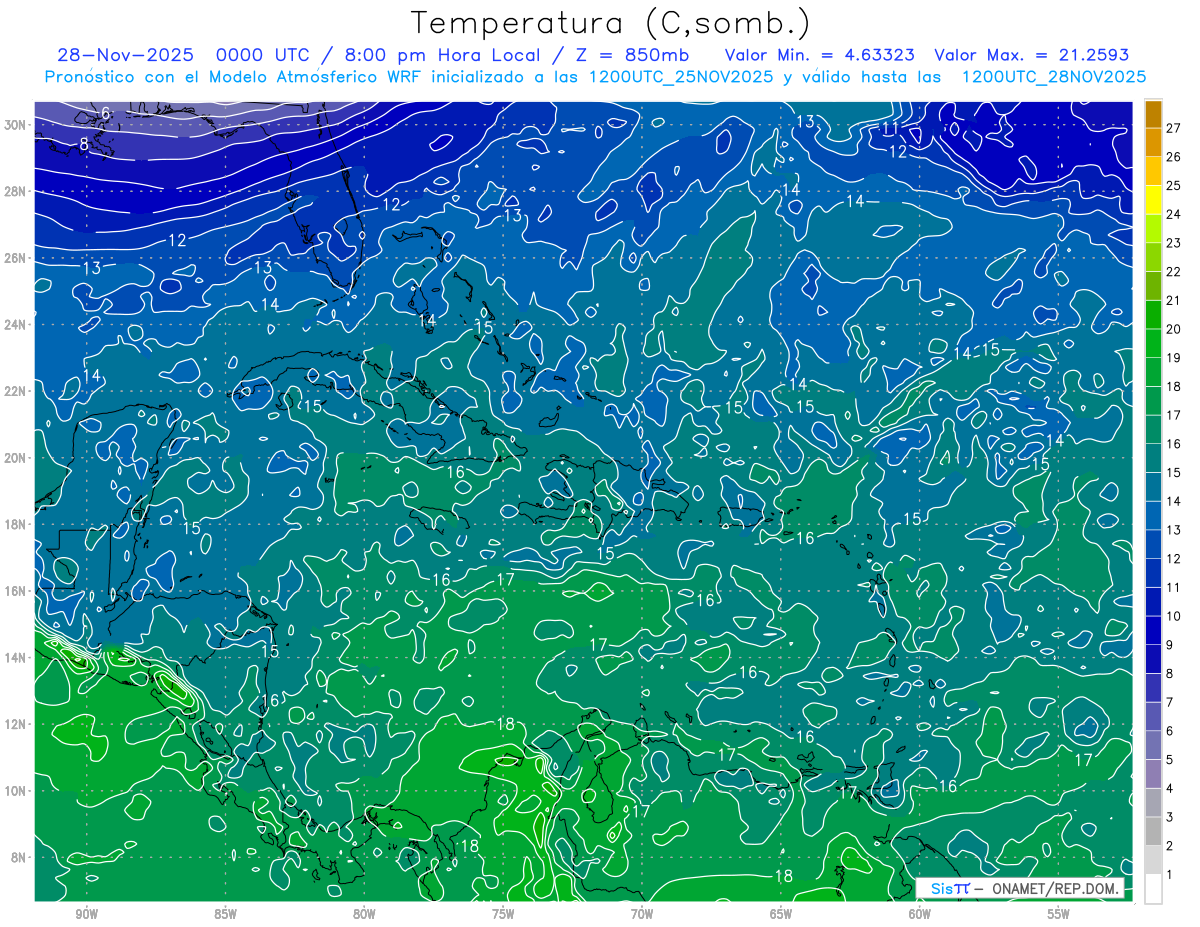Click the orange-brown swatch above 27 in the legend
The width and height of the screenshot is (1200, 927).
pos(1153,113)
